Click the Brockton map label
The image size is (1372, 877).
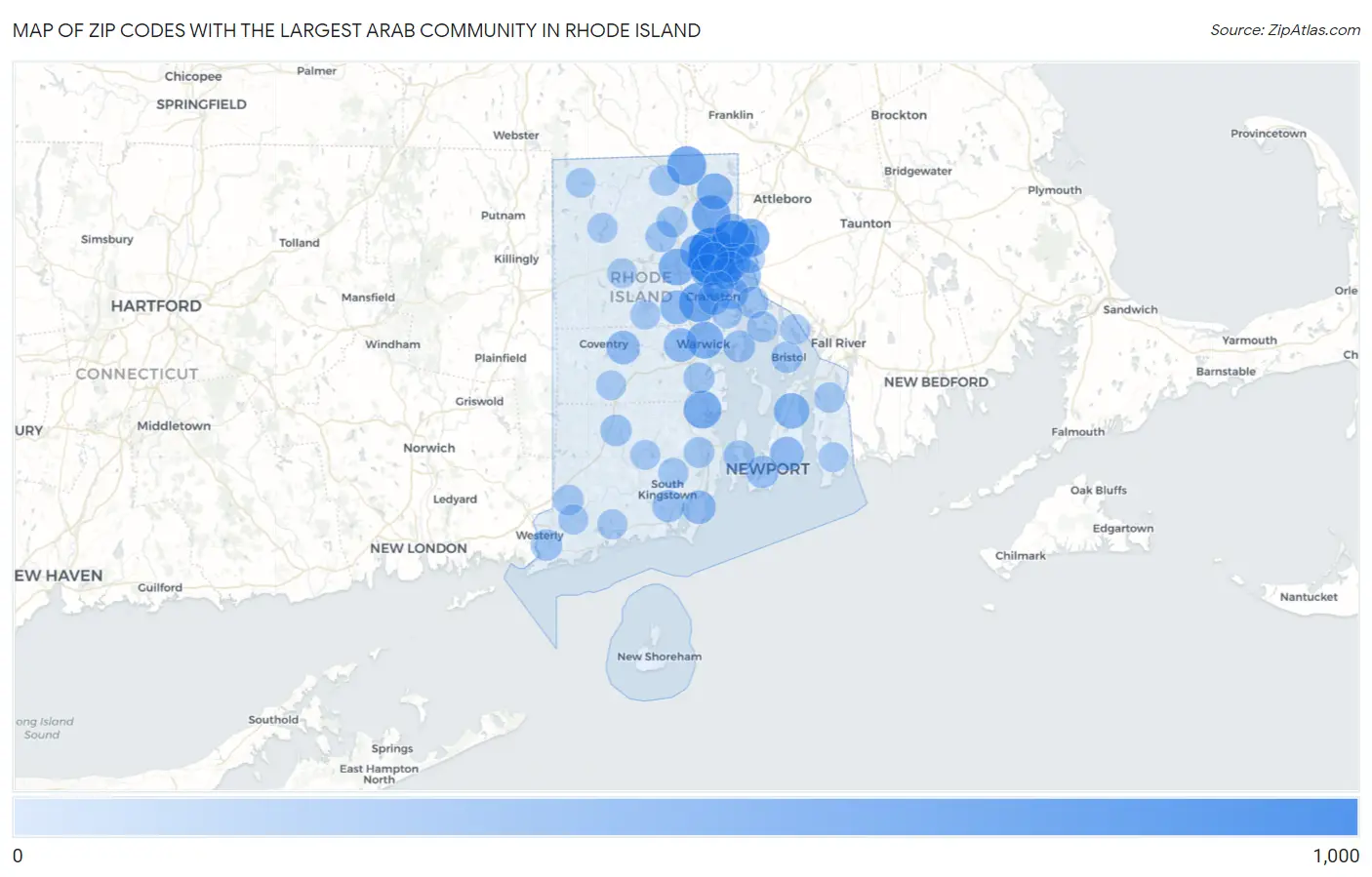tap(899, 115)
